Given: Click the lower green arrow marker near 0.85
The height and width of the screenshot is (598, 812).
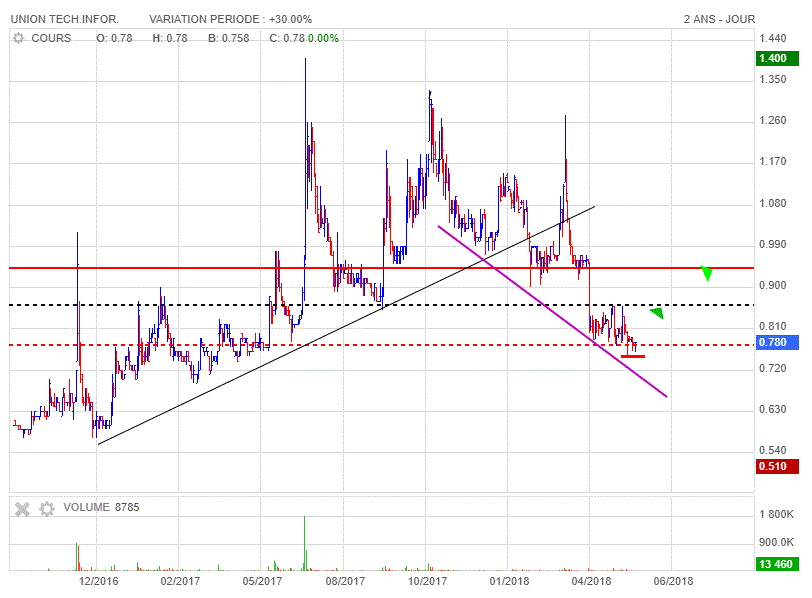Looking at the screenshot, I should point(657,313).
